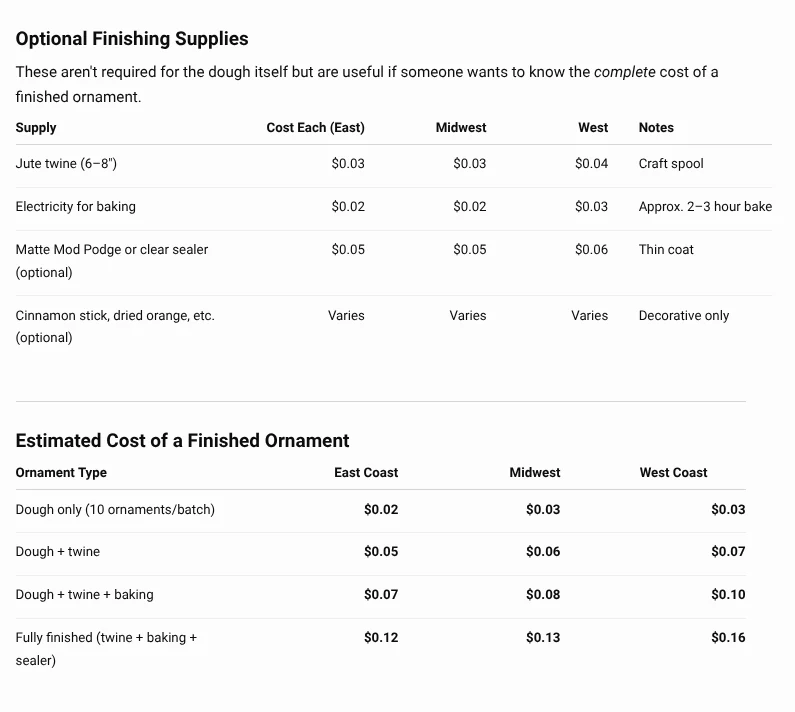Viewport: 795px width, 712px height.
Task: Click the Craft spool note
Action: click(671, 163)
